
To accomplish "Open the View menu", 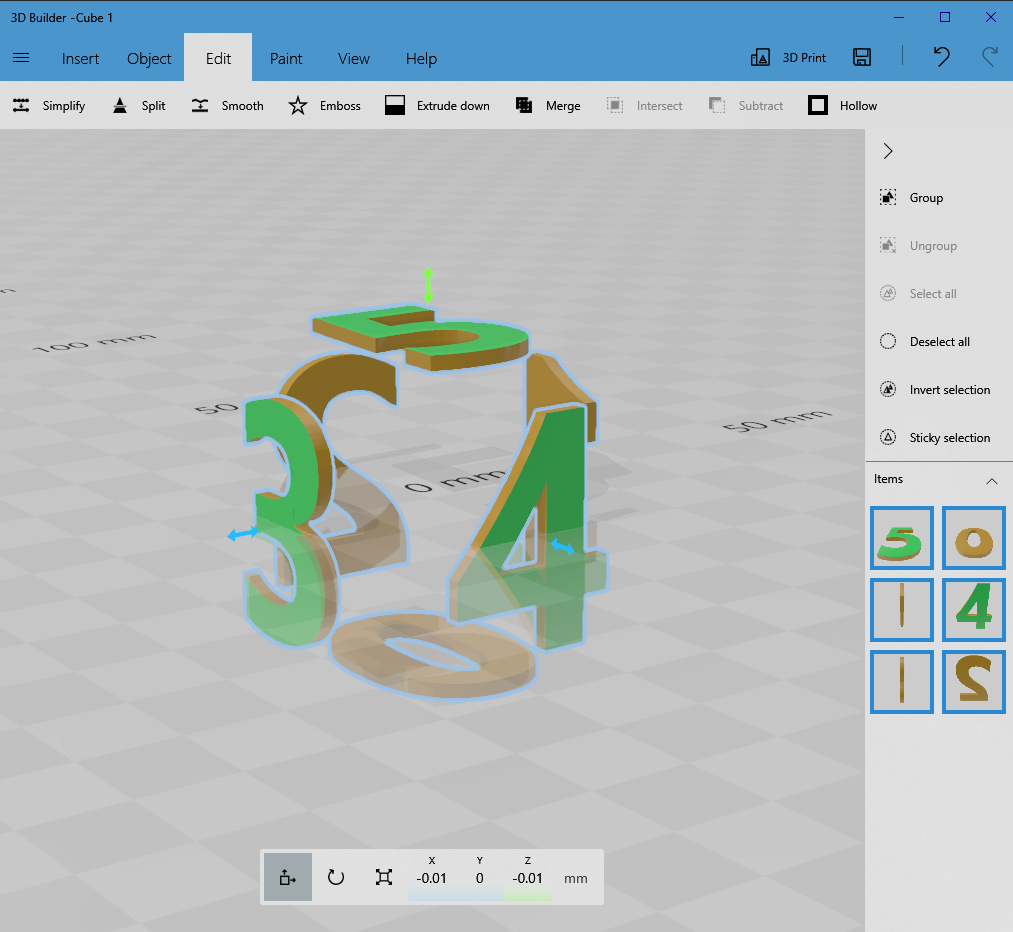I will (353, 58).
